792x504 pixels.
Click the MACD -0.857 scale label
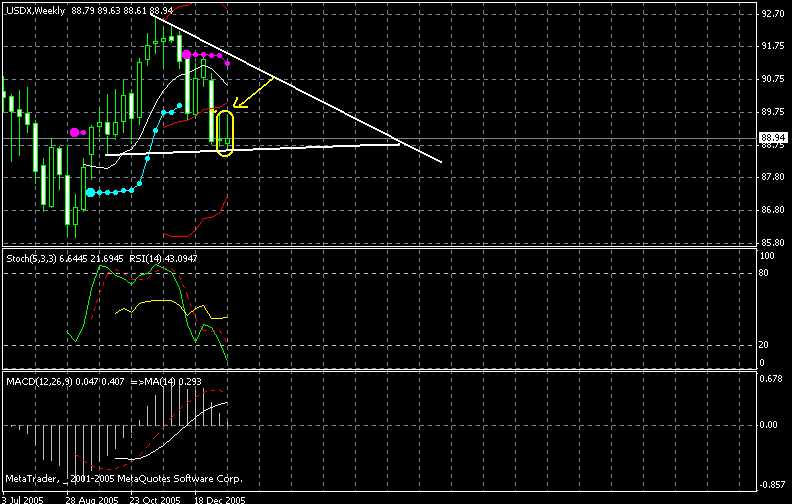point(771,484)
